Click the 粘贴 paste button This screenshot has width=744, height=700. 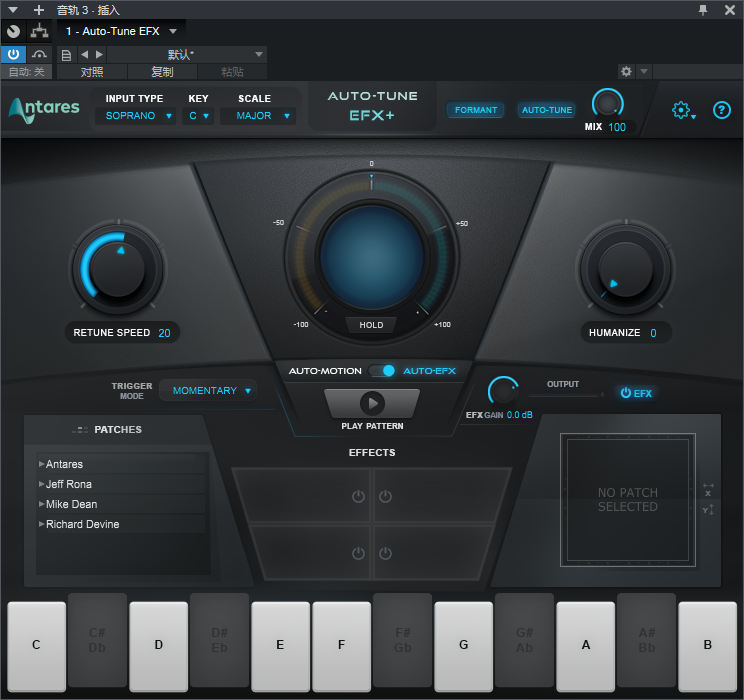coord(232,72)
